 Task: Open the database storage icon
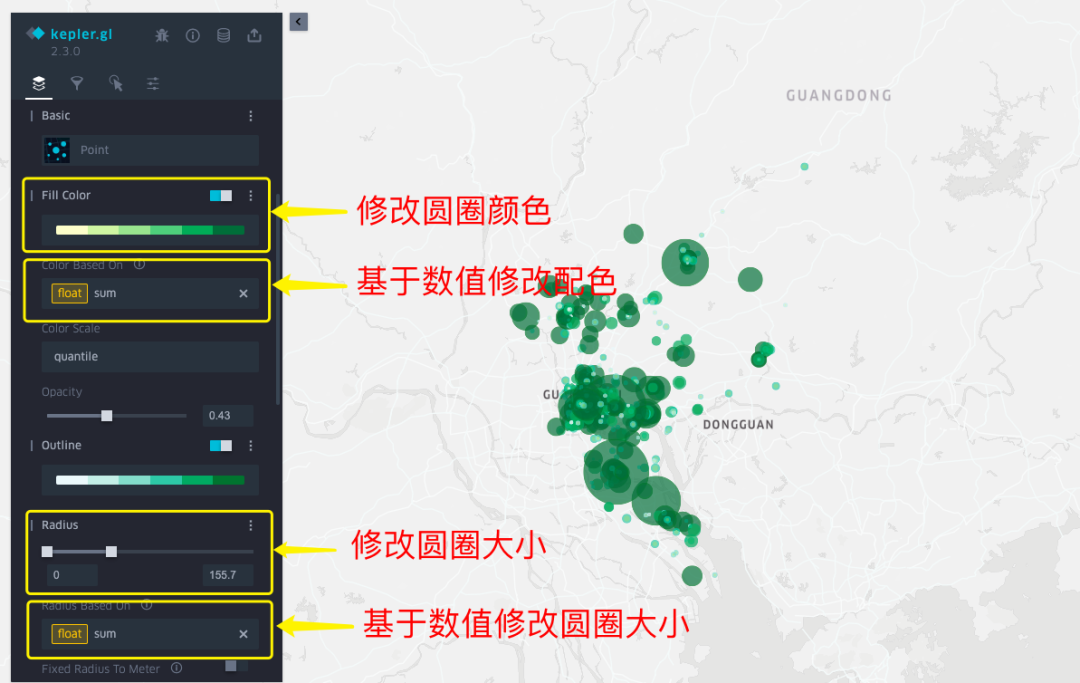(x=224, y=35)
